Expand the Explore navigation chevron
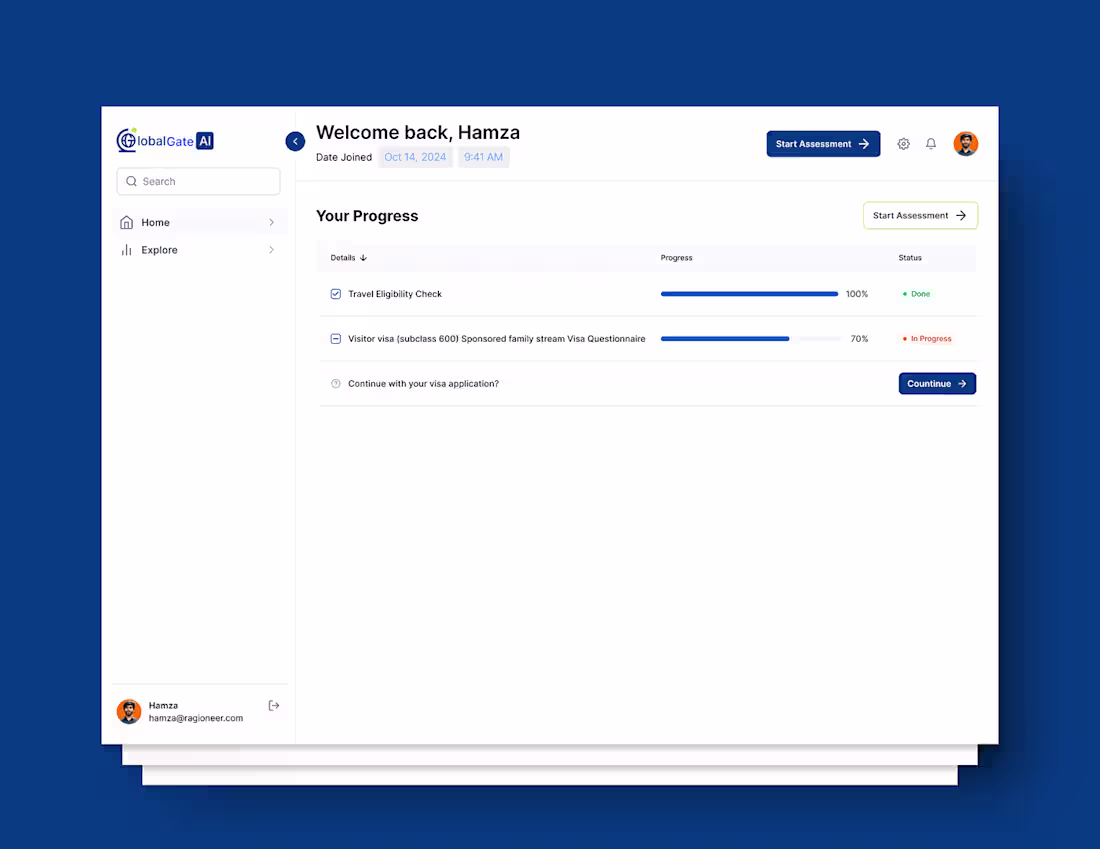1100x849 pixels. pos(272,250)
